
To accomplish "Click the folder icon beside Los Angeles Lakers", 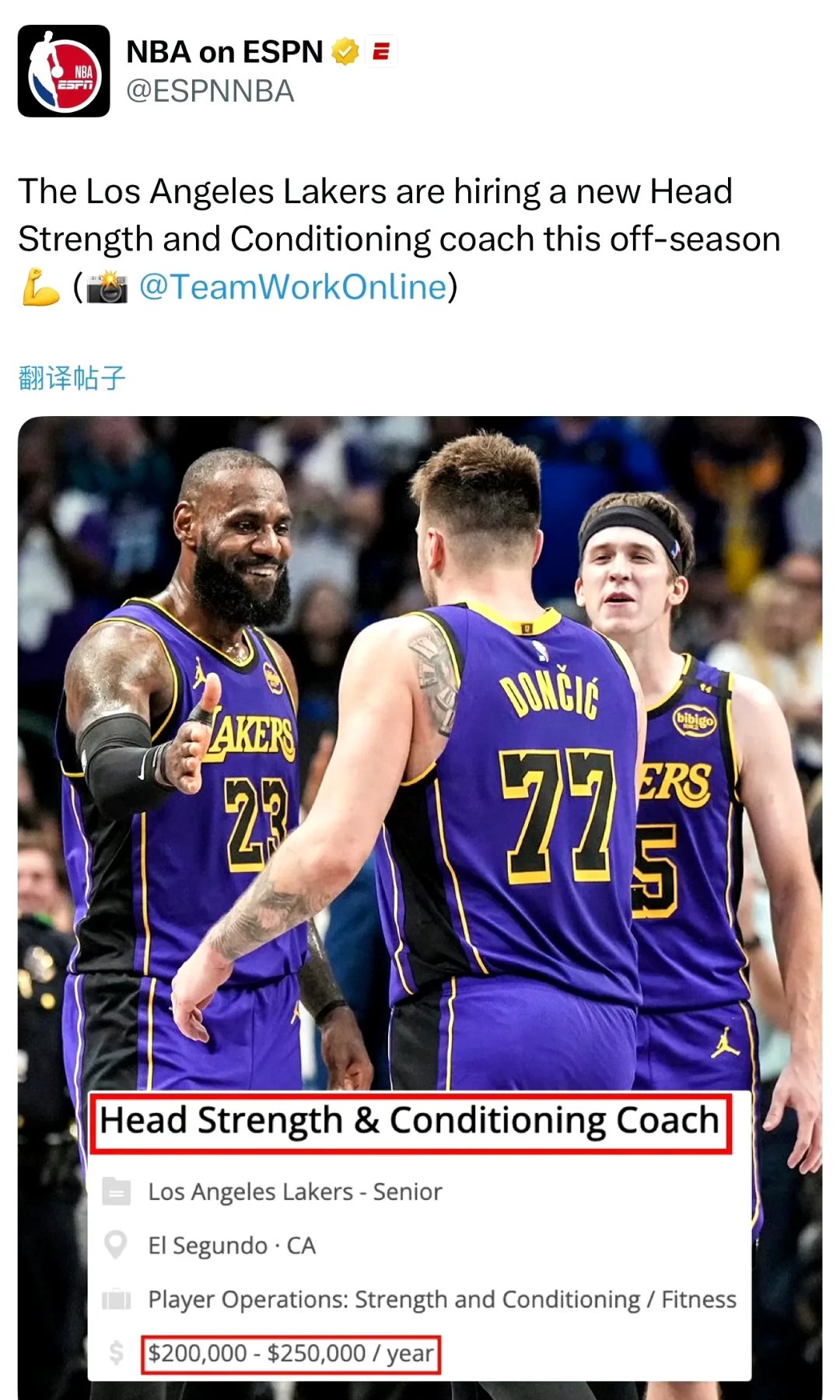I will click(x=117, y=1192).
